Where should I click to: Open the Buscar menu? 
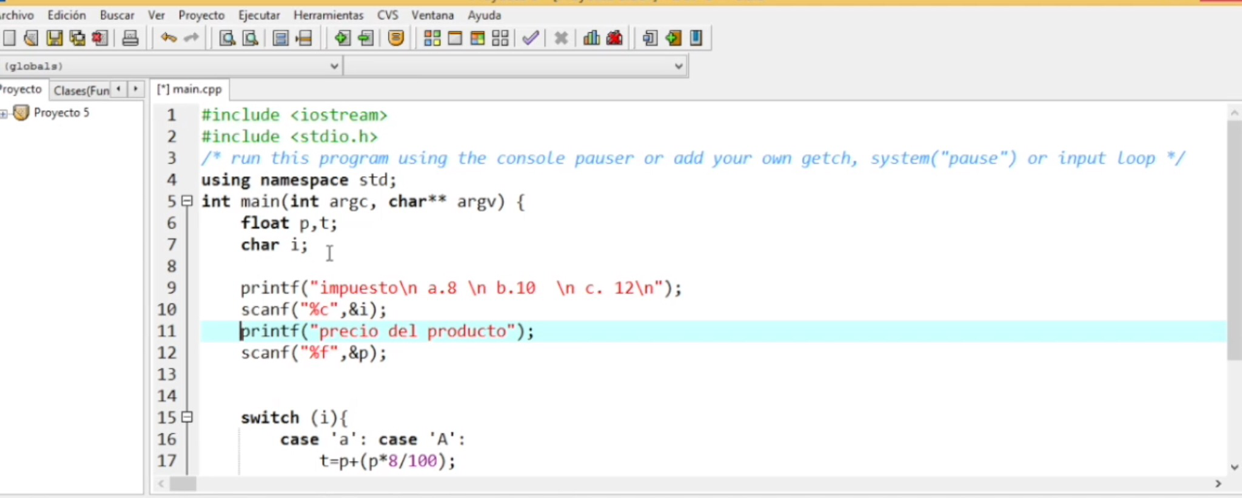tap(117, 15)
